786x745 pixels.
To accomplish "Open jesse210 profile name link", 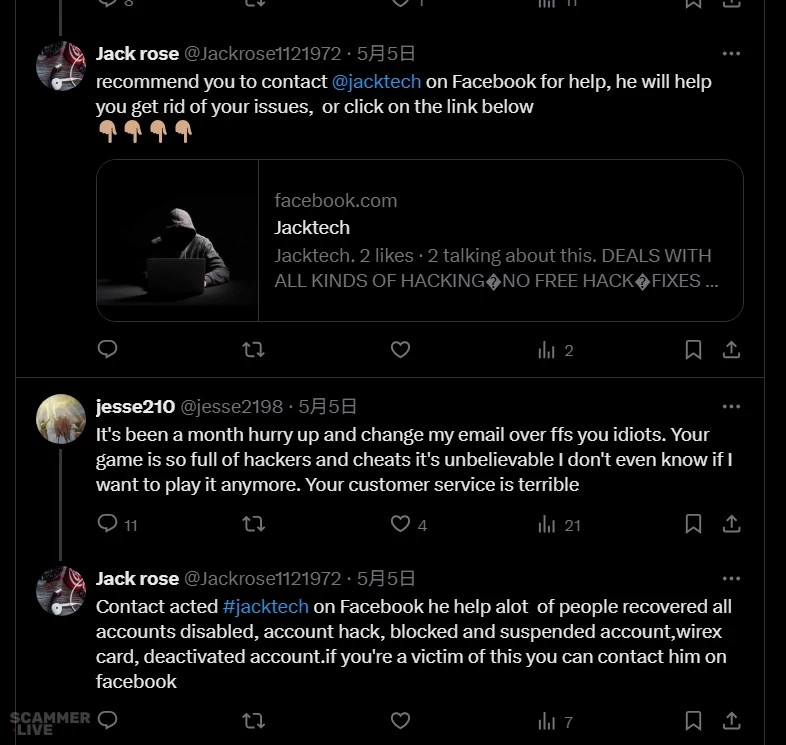I will [135, 407].
